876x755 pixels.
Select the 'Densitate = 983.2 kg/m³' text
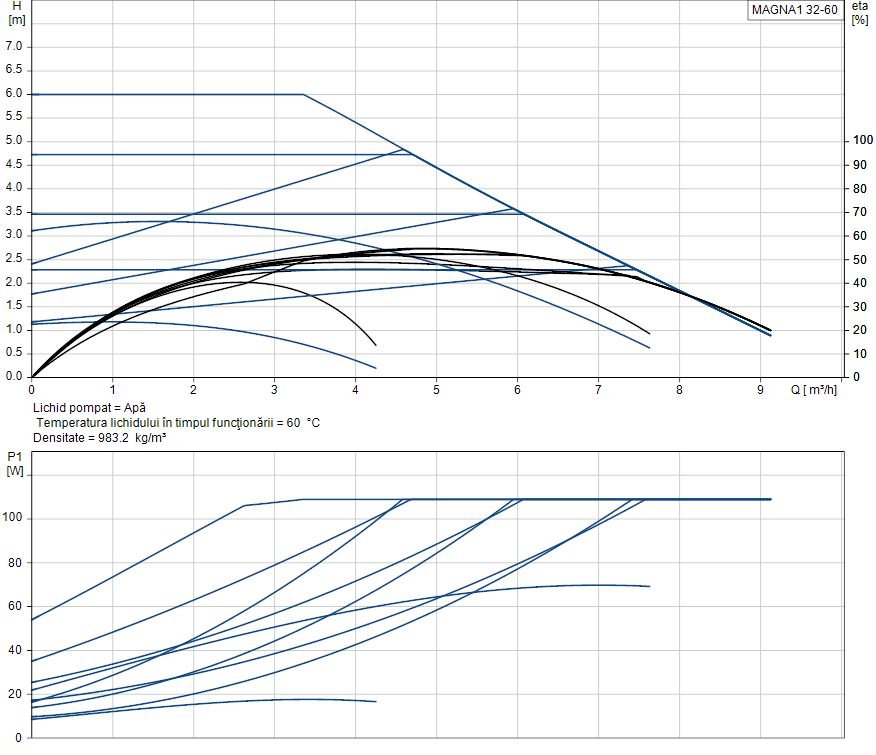pos(98,438)
